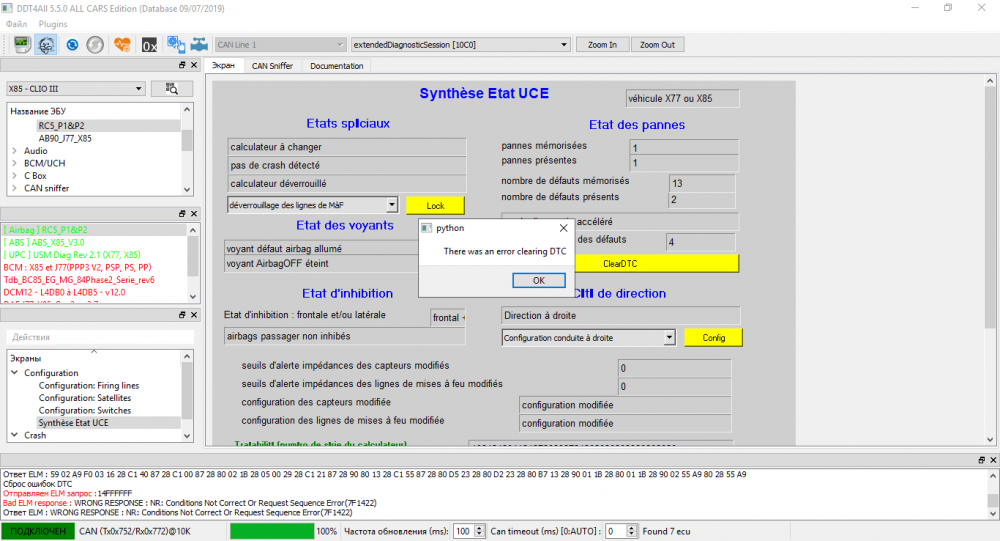1000x541 pixels.
Task: Click the Zoom Out button
Action: coord(658,45)
